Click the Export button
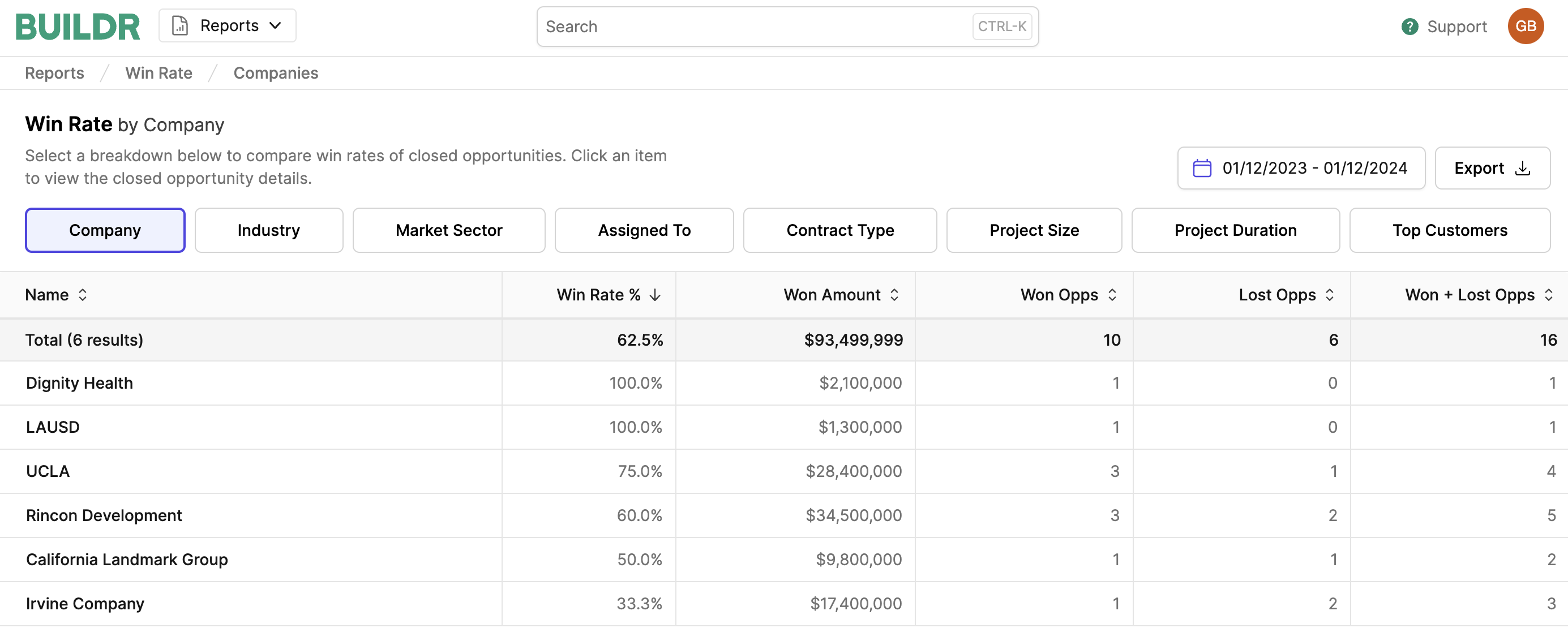 click(1492, 168)
